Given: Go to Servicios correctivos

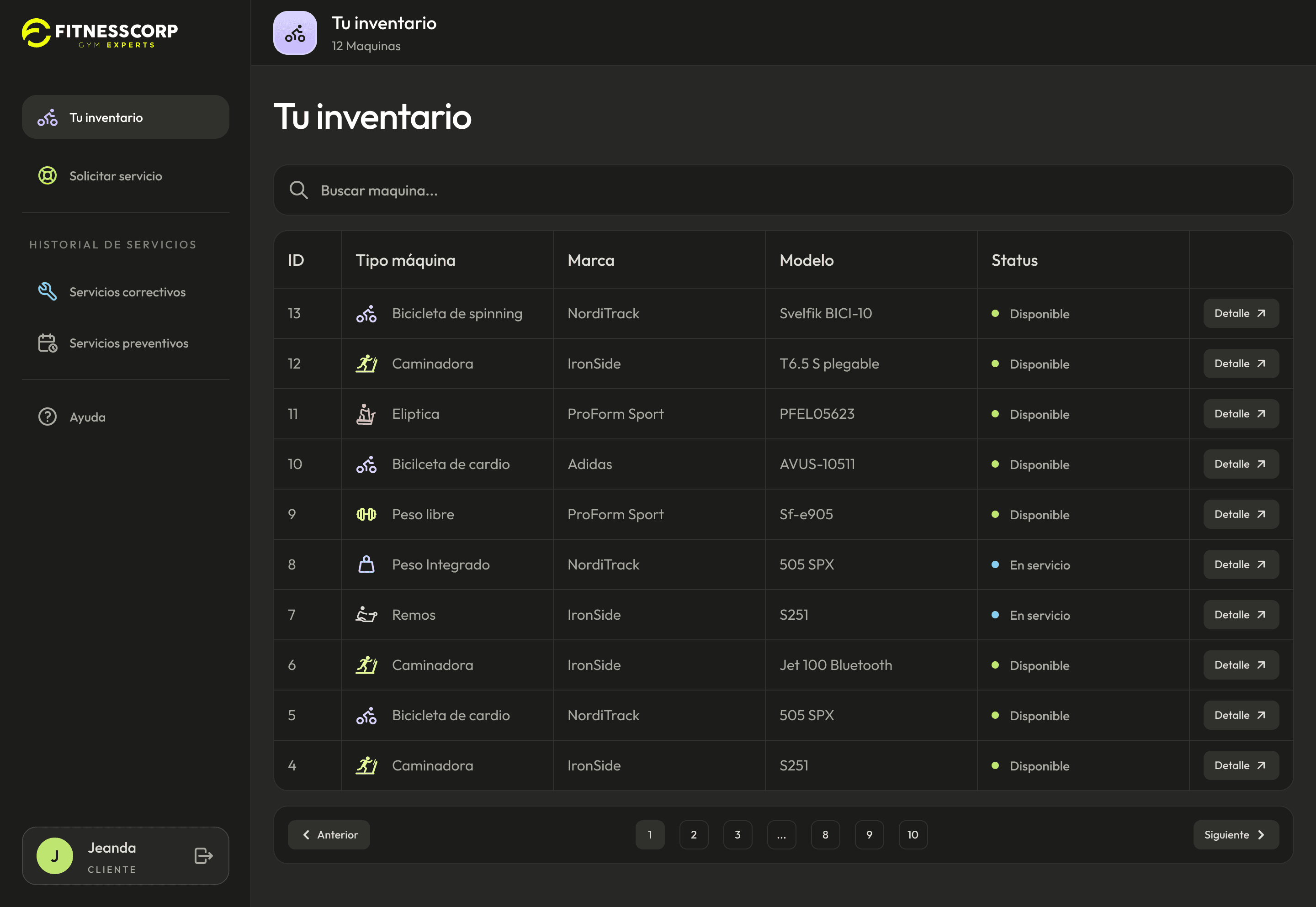Looking at the screenshot, I should click(x=126, y=291).
